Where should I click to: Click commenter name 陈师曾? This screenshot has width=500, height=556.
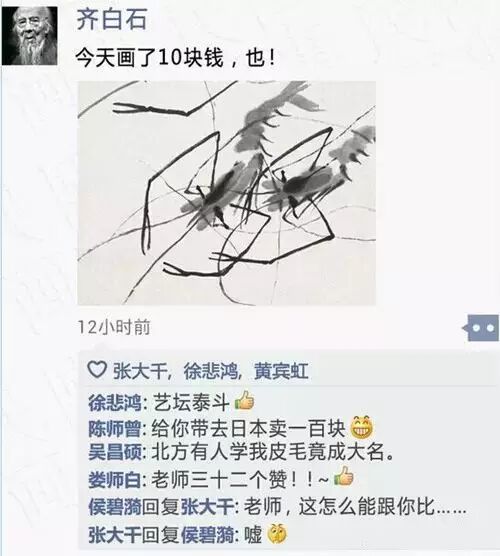click(x=115, y=428)
